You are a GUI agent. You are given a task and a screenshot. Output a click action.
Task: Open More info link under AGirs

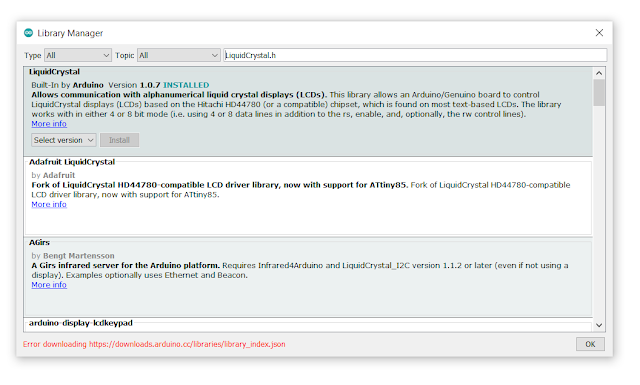click(49, 285)
